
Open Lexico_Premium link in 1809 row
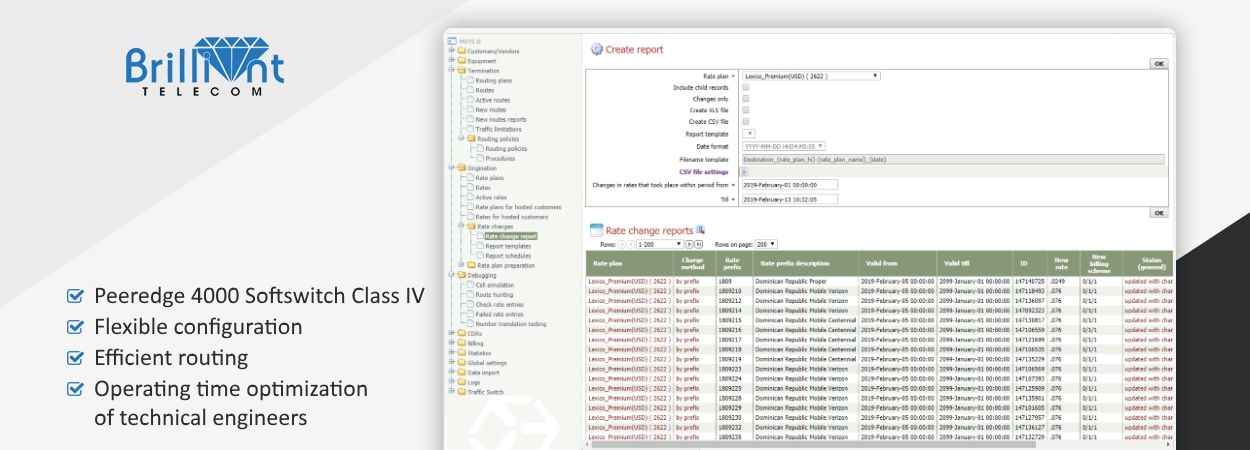(x=630, y=282)
